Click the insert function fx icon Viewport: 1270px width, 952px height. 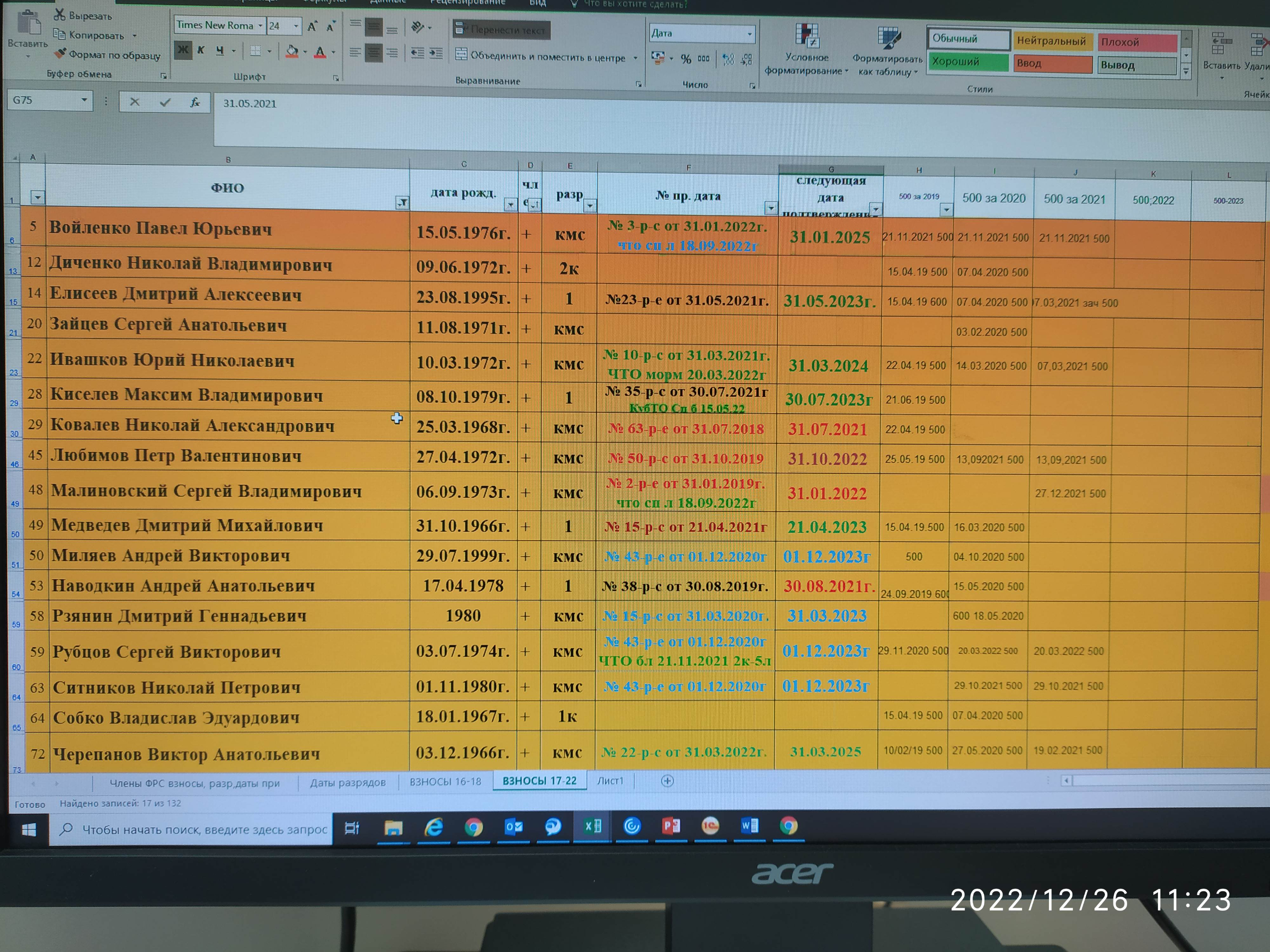point(195,102)
